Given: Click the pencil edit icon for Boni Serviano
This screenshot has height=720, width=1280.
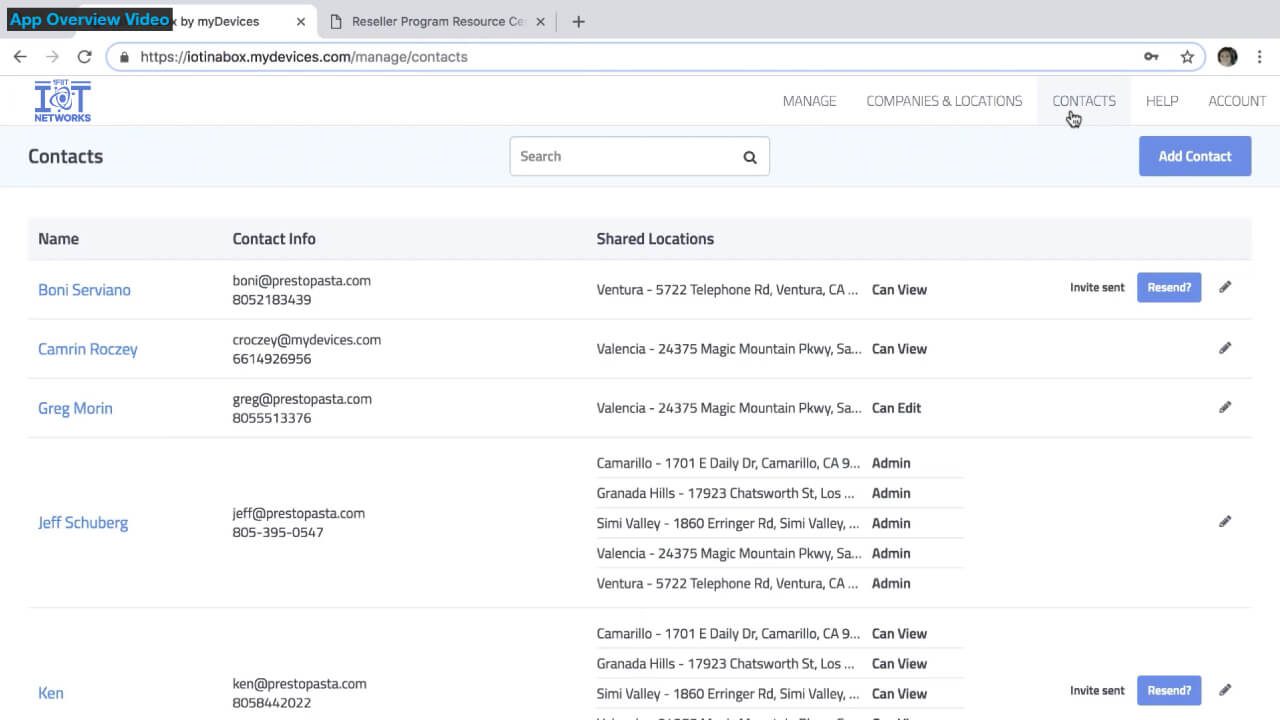Looking at the screenshot, I should pos(1225,288).
